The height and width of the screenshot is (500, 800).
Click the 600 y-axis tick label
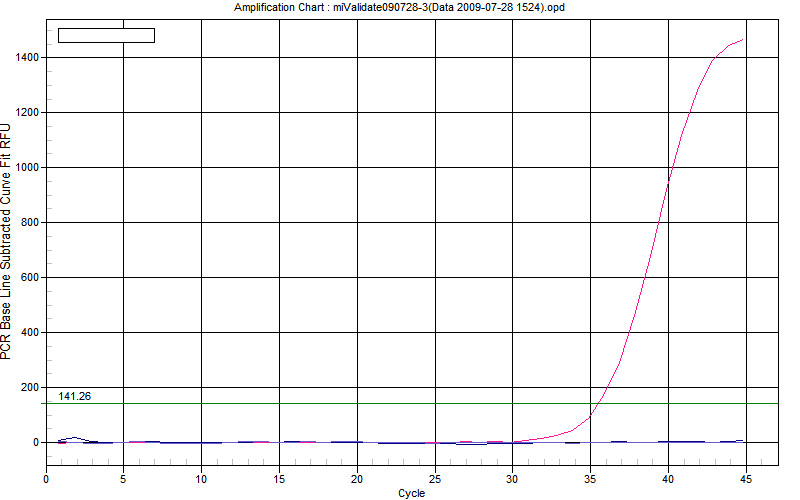30,278
